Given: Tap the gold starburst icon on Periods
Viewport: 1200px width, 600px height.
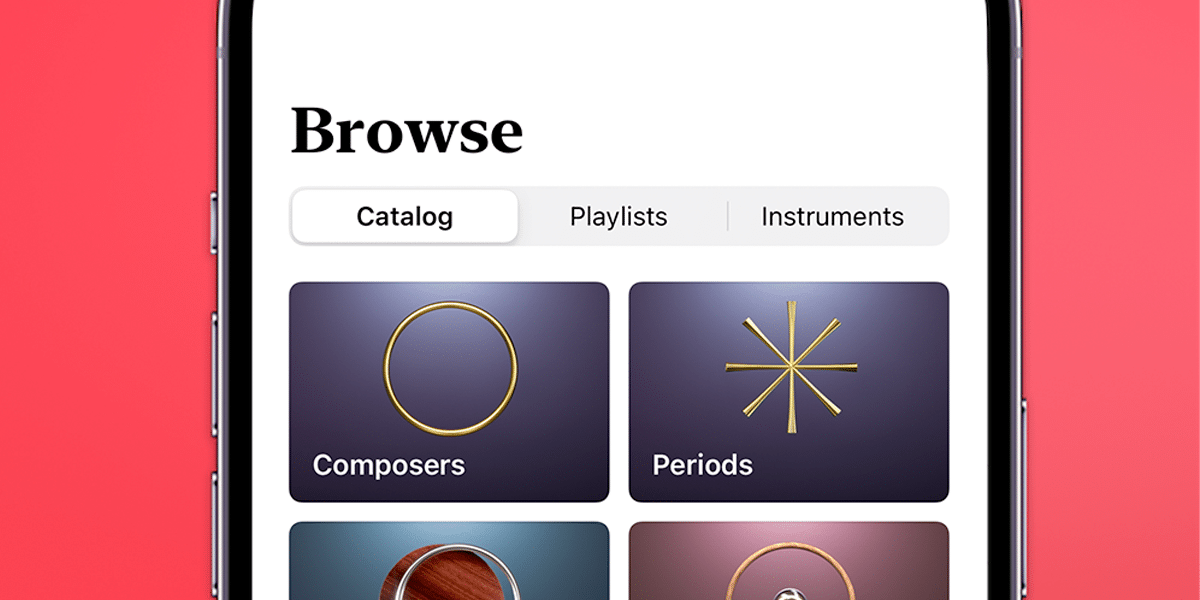Looking at the screenshot, I should [791, 367].
